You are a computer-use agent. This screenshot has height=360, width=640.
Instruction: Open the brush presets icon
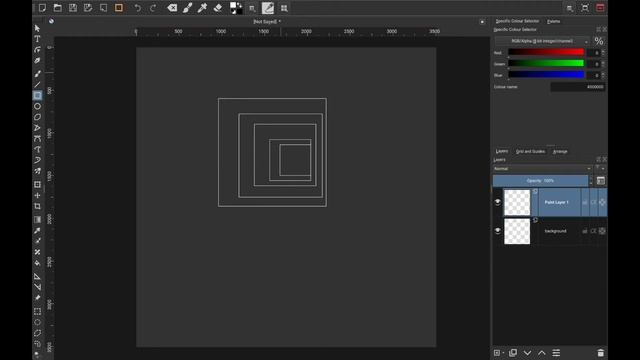click(187, 8)
